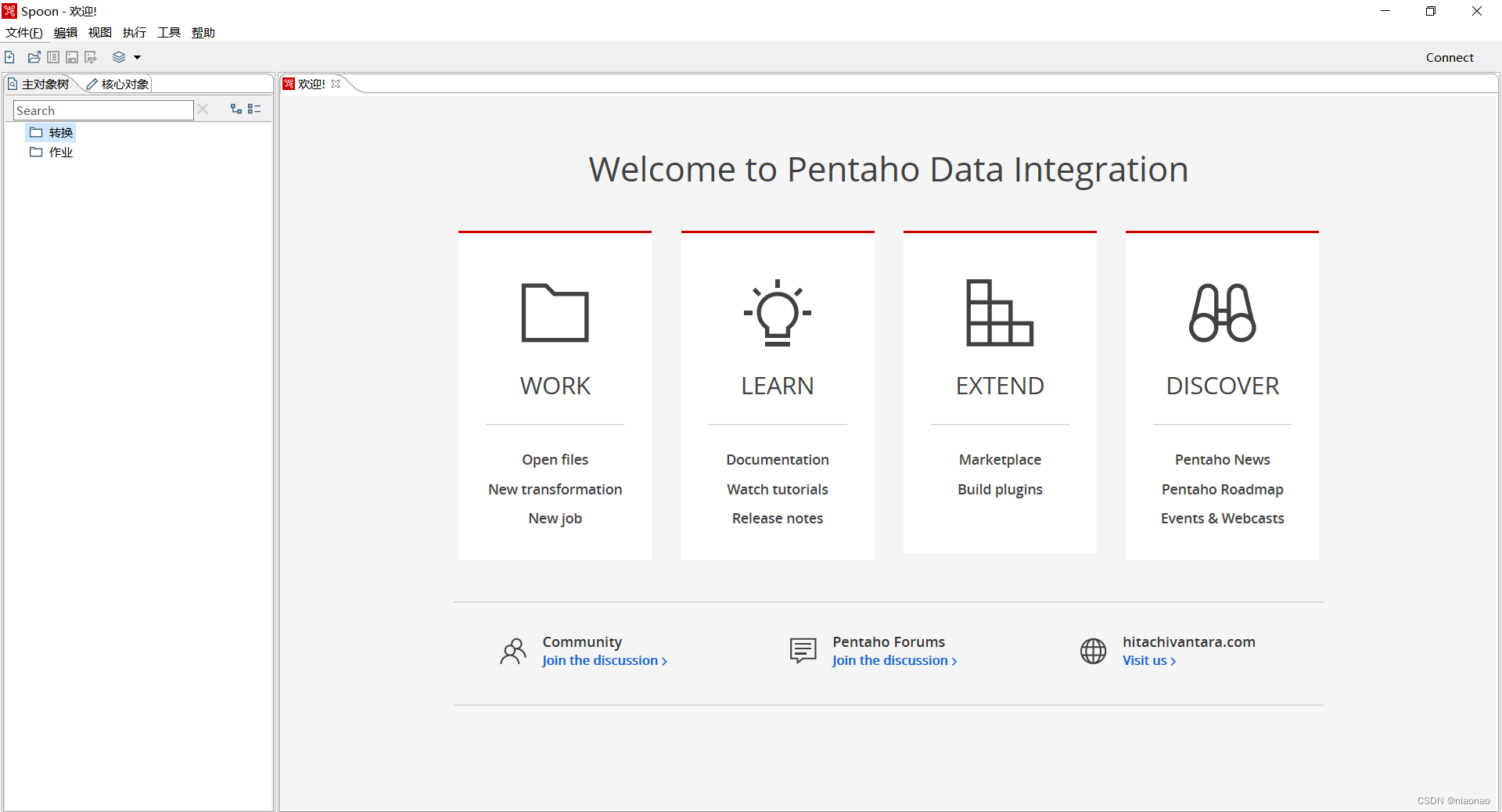Click the Build plugins link

[1000, 489]
